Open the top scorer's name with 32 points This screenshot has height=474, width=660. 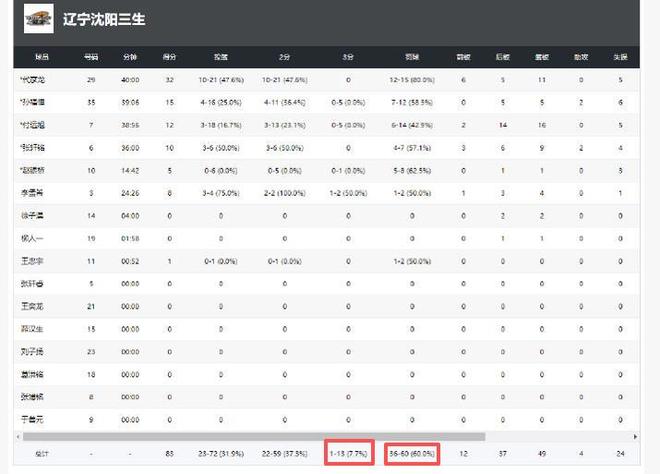coord(34,79)
